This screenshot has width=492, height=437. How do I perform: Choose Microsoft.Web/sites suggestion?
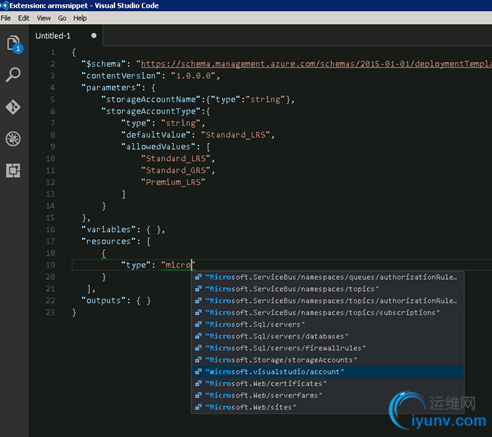[328, 407]
